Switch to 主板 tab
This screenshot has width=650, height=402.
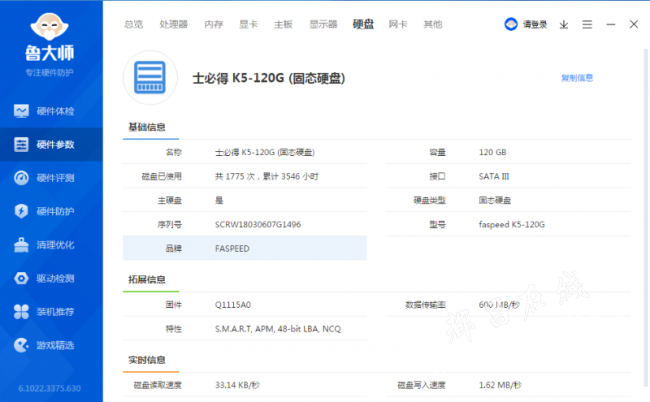(284, 24)
